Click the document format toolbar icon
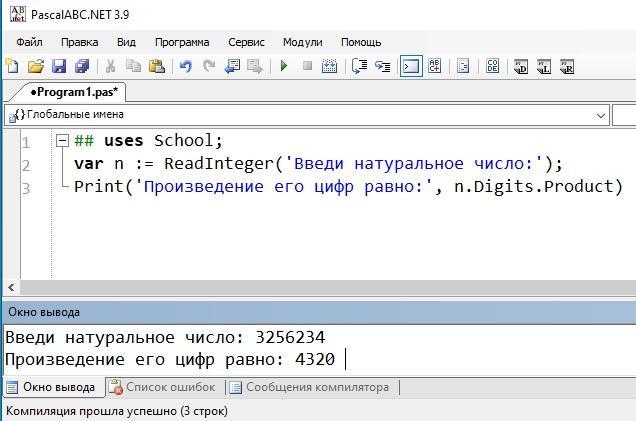Screen dimensions: 636x421 (x=463, y=66)
